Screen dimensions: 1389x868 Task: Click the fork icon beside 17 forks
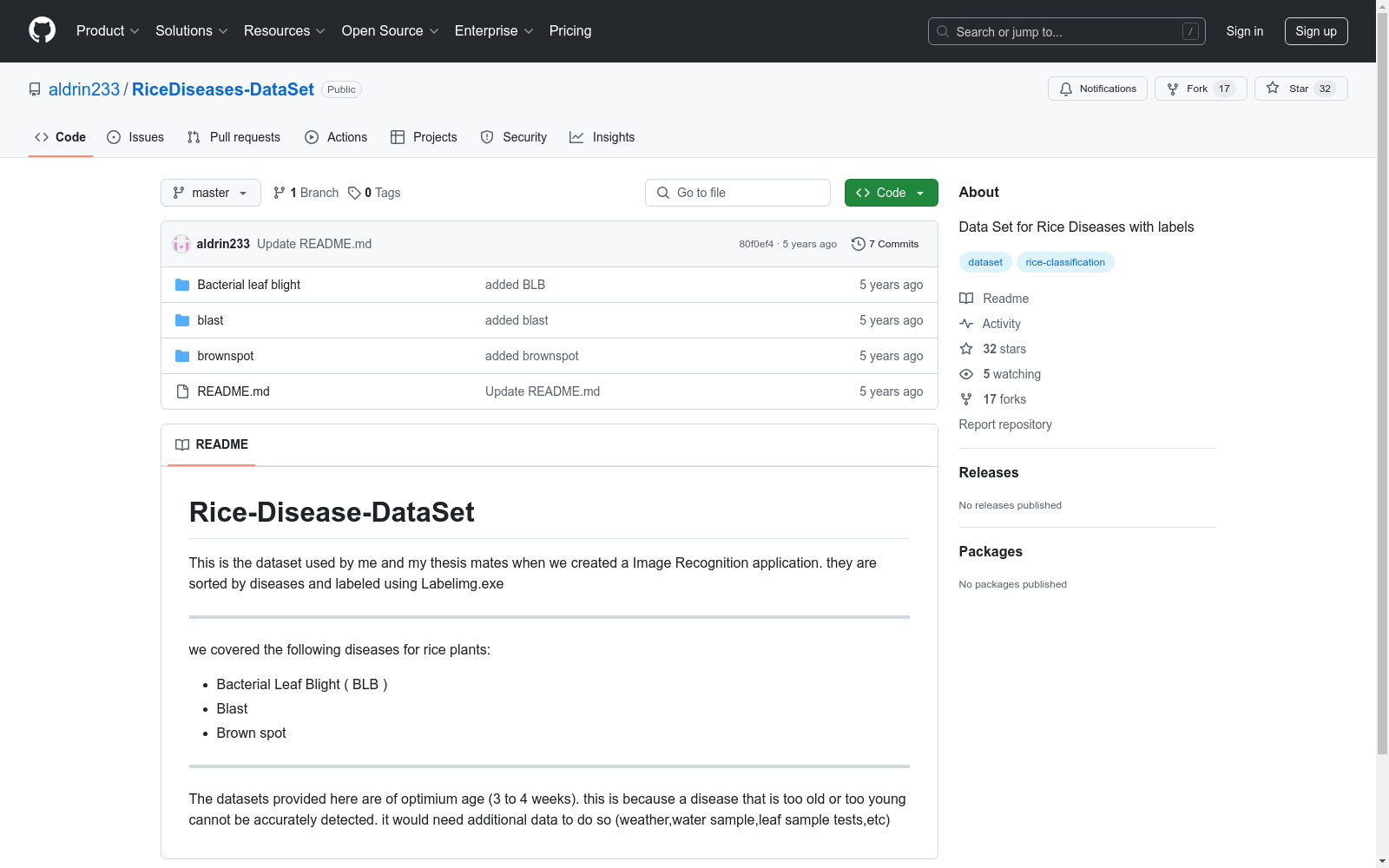coord(966,399)
